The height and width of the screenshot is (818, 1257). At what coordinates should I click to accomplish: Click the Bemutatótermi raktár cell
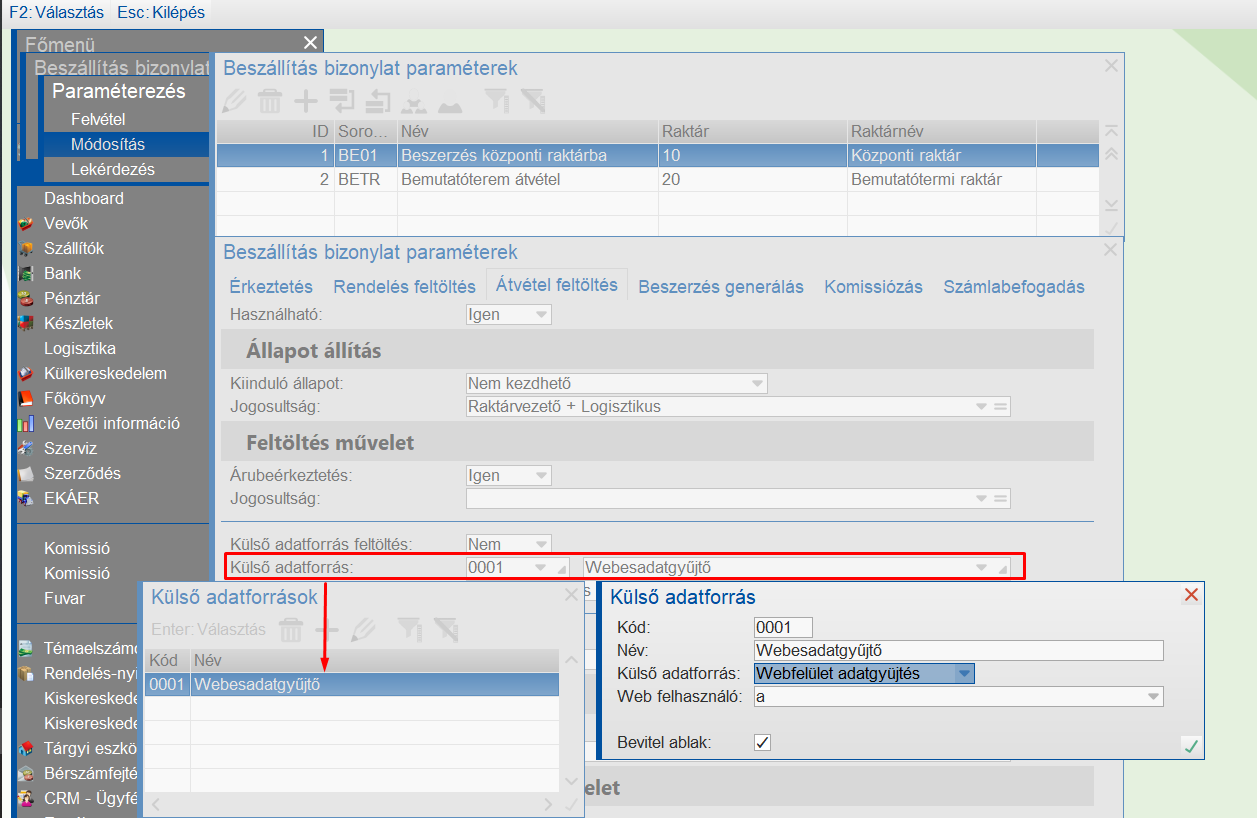[941, 180]
